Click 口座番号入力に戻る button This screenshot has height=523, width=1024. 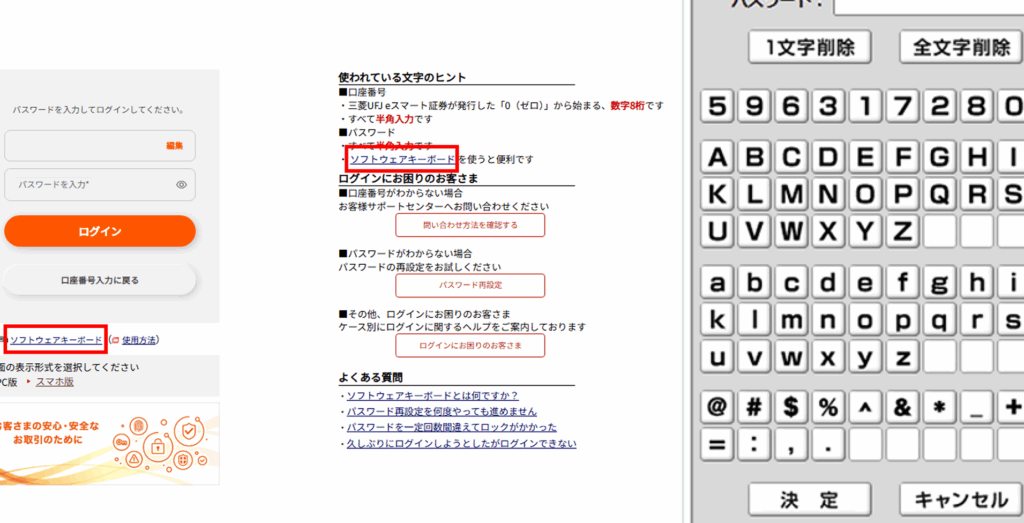(x=100, y=281)
